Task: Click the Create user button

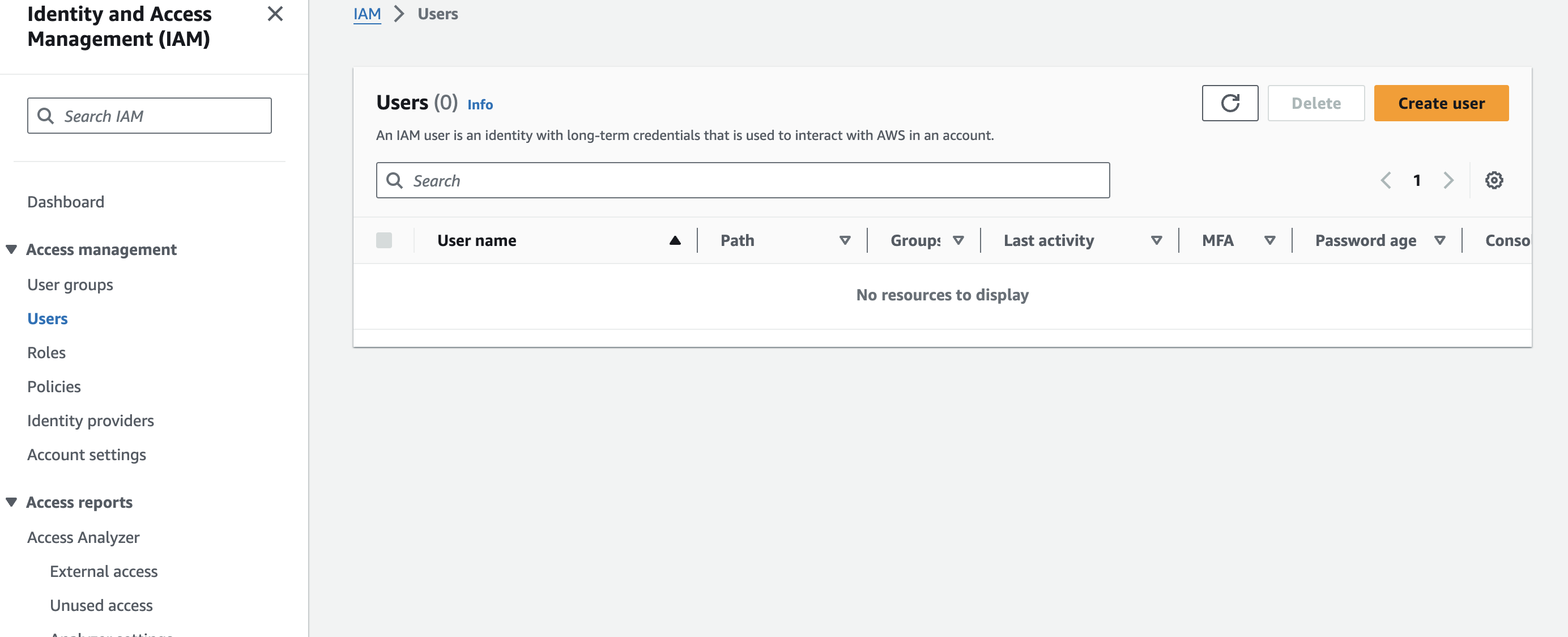Action: 1441,103
